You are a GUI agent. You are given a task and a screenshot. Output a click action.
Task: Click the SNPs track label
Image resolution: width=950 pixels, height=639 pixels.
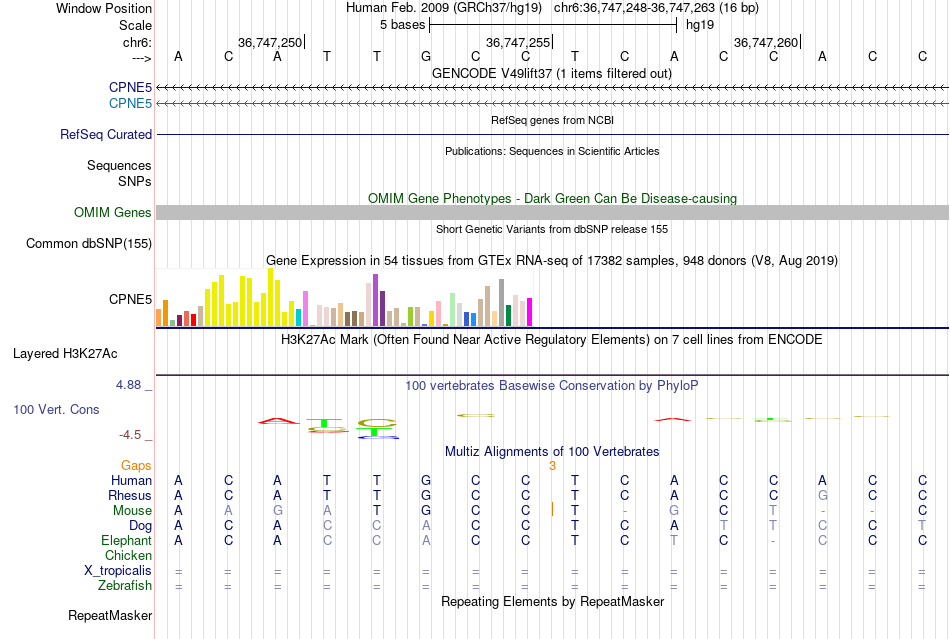(135, 181)
